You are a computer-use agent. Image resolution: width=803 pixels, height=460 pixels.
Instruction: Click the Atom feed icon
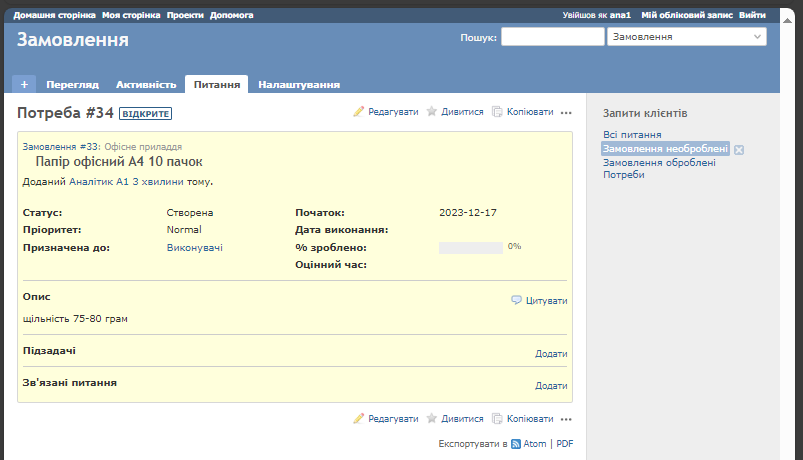[x=516, y=443]
